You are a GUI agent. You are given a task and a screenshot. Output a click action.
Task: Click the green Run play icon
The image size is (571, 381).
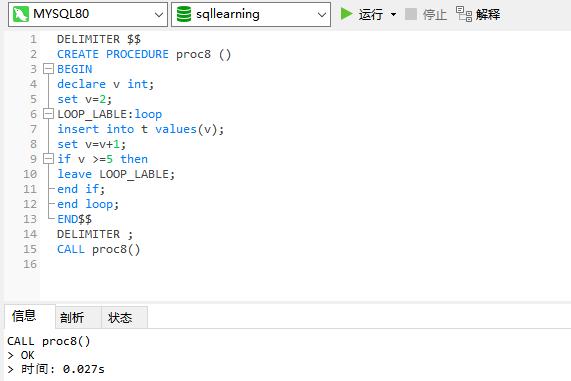click(346, 14)
